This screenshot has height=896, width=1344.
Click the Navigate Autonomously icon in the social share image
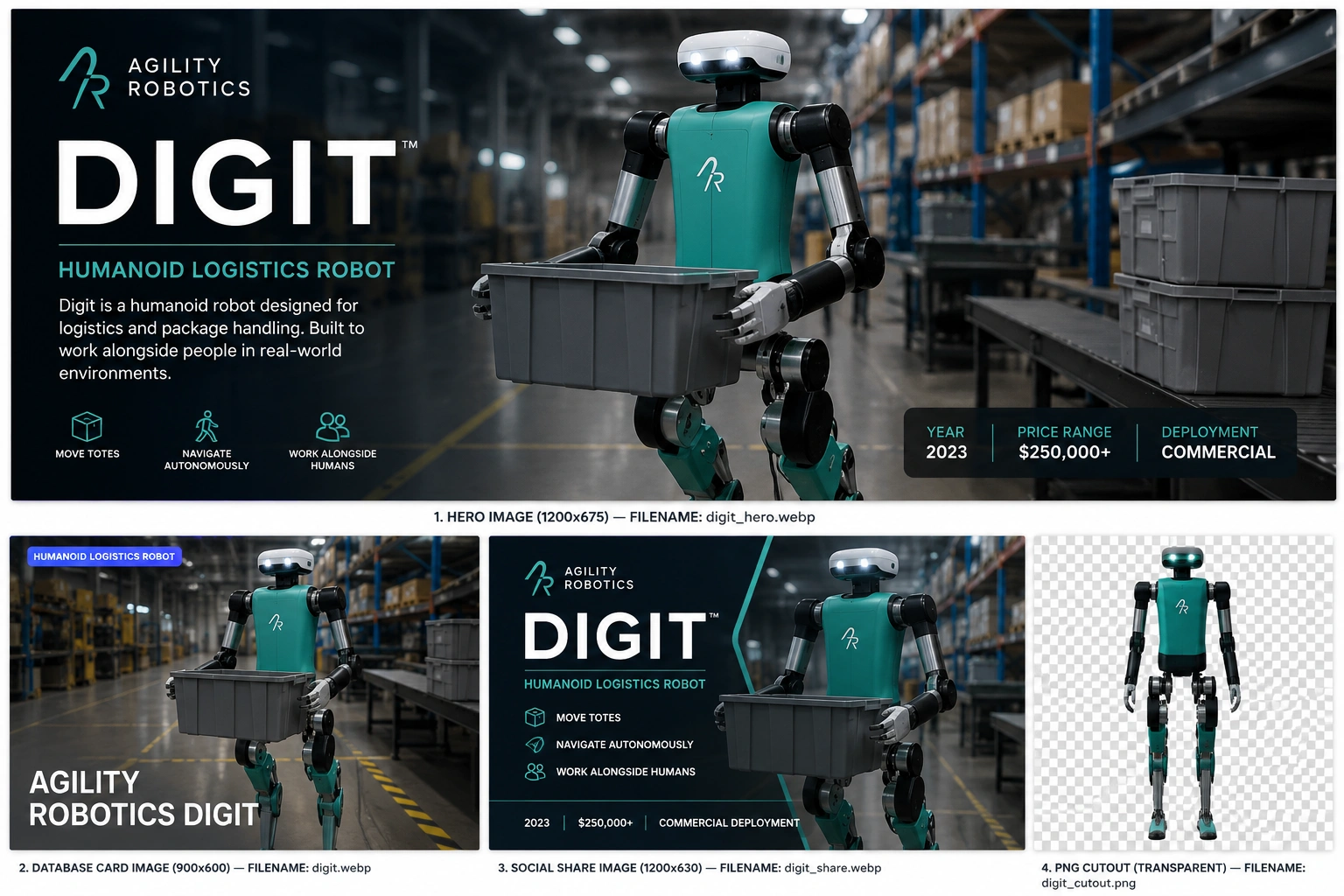point(535,745)
